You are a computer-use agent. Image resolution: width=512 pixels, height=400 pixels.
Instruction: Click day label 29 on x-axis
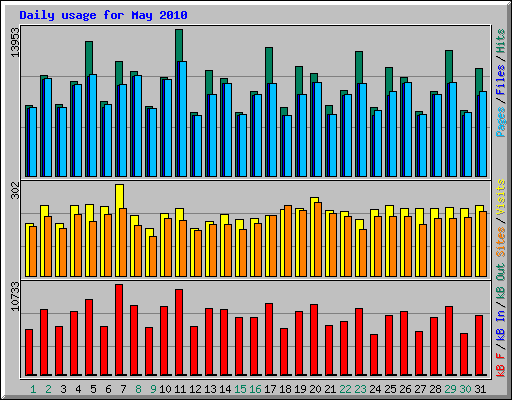450,389
